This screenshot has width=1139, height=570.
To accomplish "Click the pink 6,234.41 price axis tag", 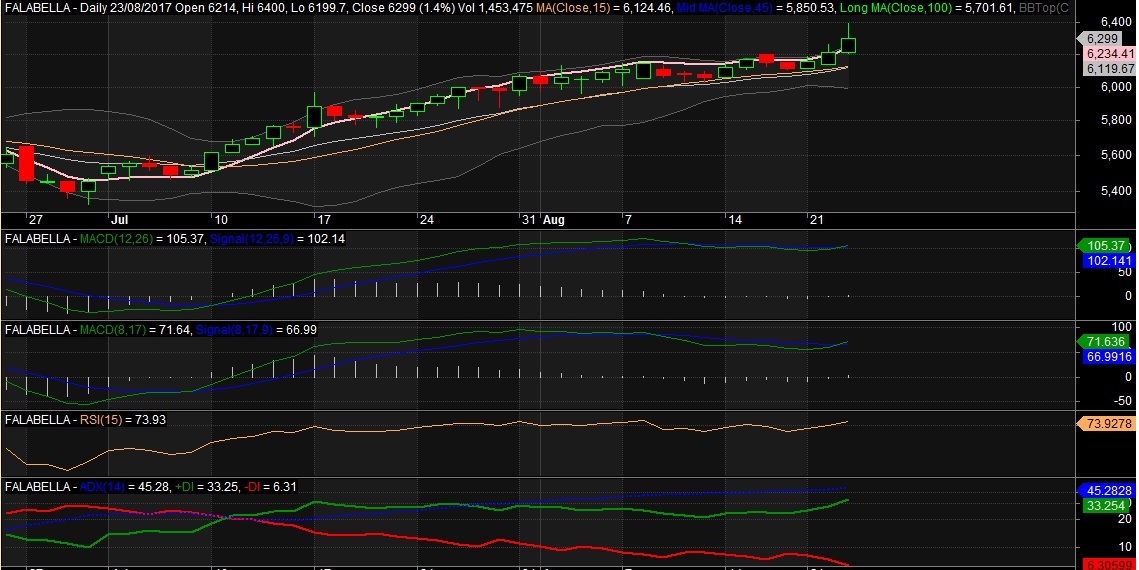I will coord(1109,54).
